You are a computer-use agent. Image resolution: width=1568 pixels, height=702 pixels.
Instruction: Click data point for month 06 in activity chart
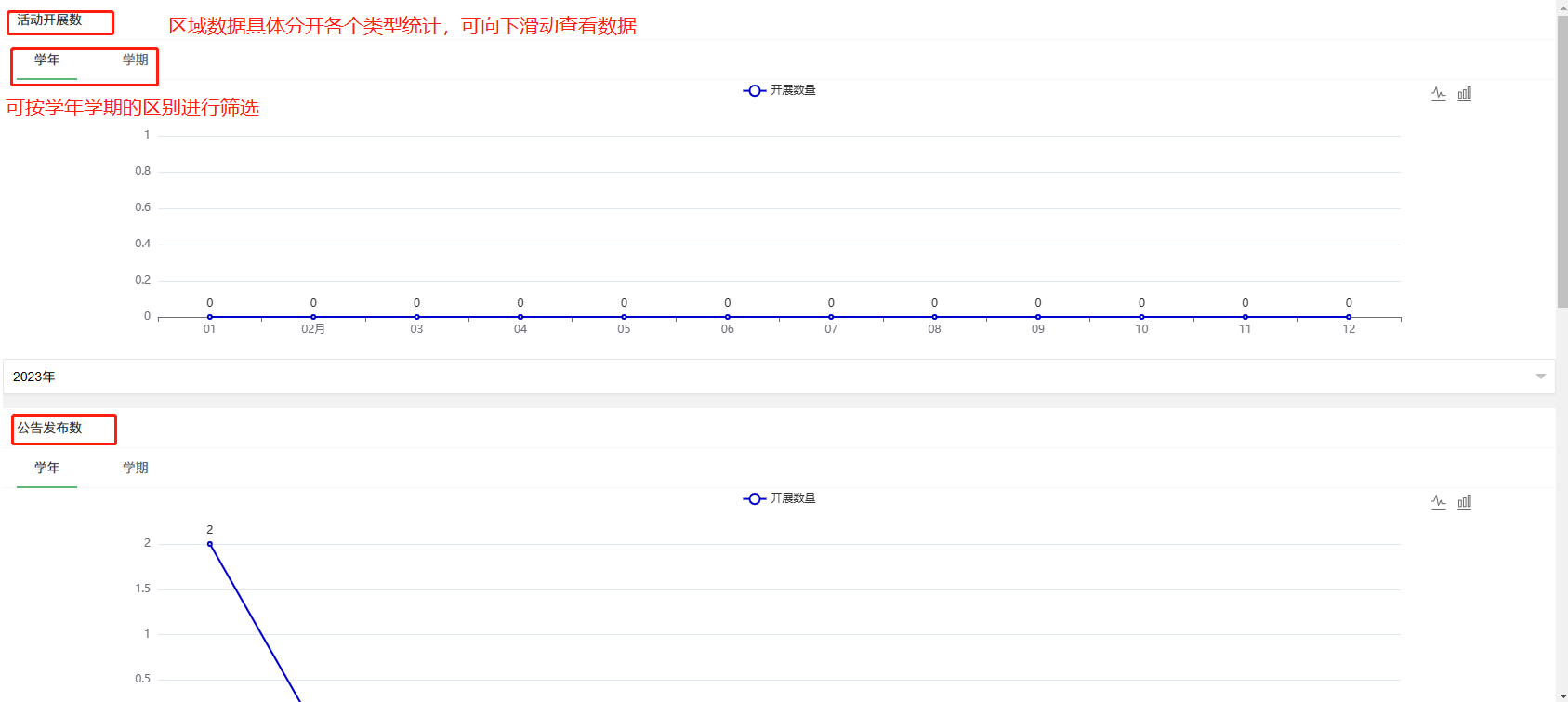tap(728, 317)
